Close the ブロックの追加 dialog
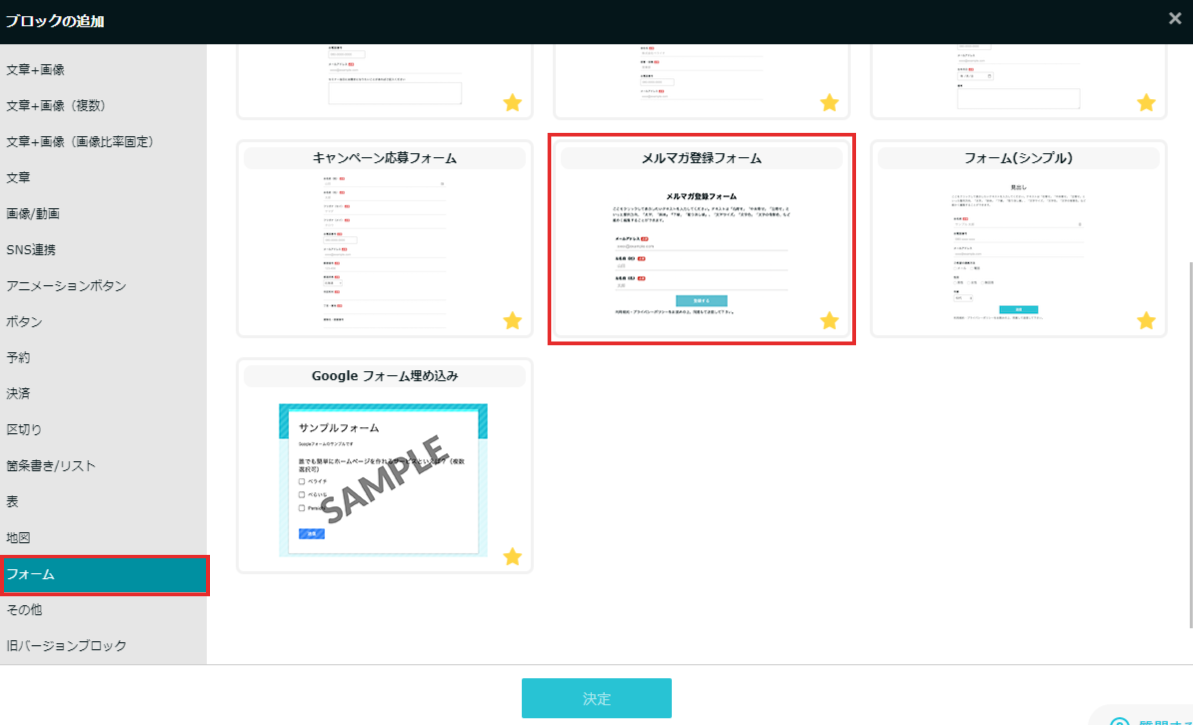This screenshot has height=725, width=1193. 1175,19
